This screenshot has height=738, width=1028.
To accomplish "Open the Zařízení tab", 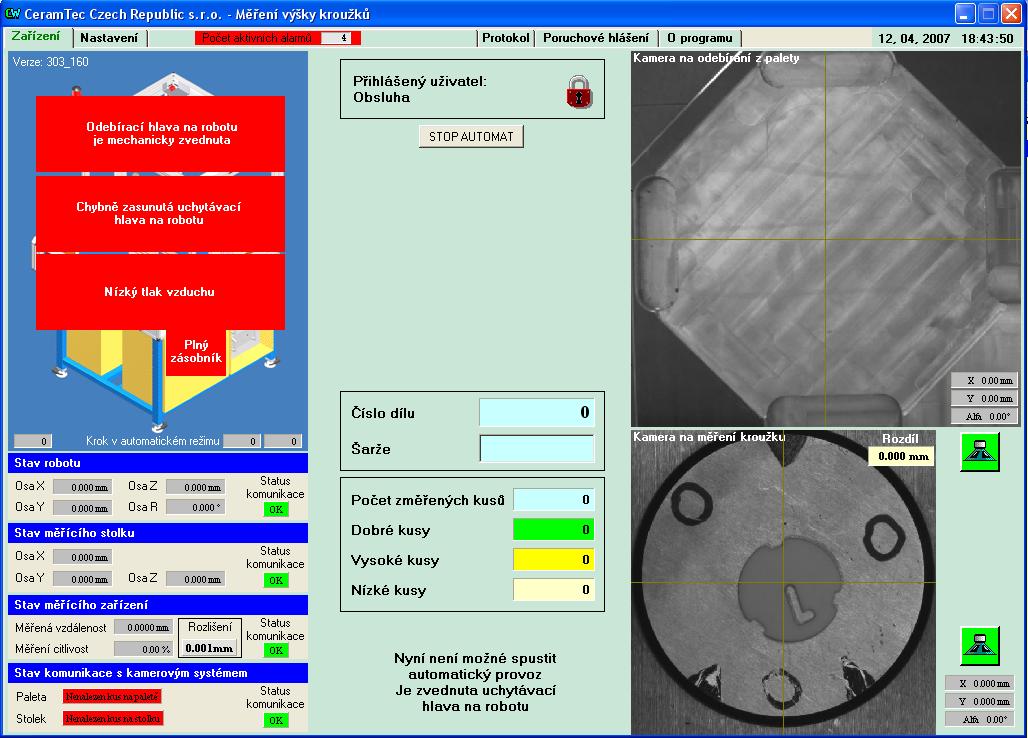I will 36,37.
